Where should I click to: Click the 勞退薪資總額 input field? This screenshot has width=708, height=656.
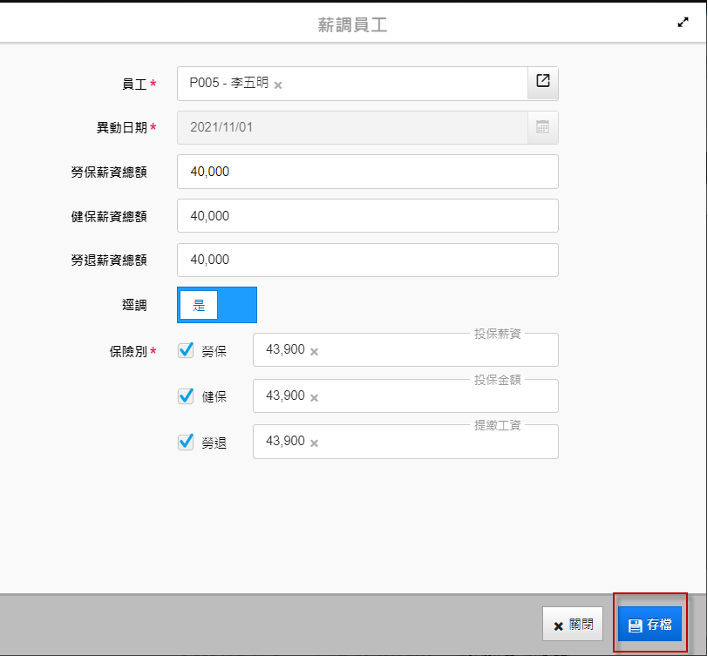pos(367,260)
